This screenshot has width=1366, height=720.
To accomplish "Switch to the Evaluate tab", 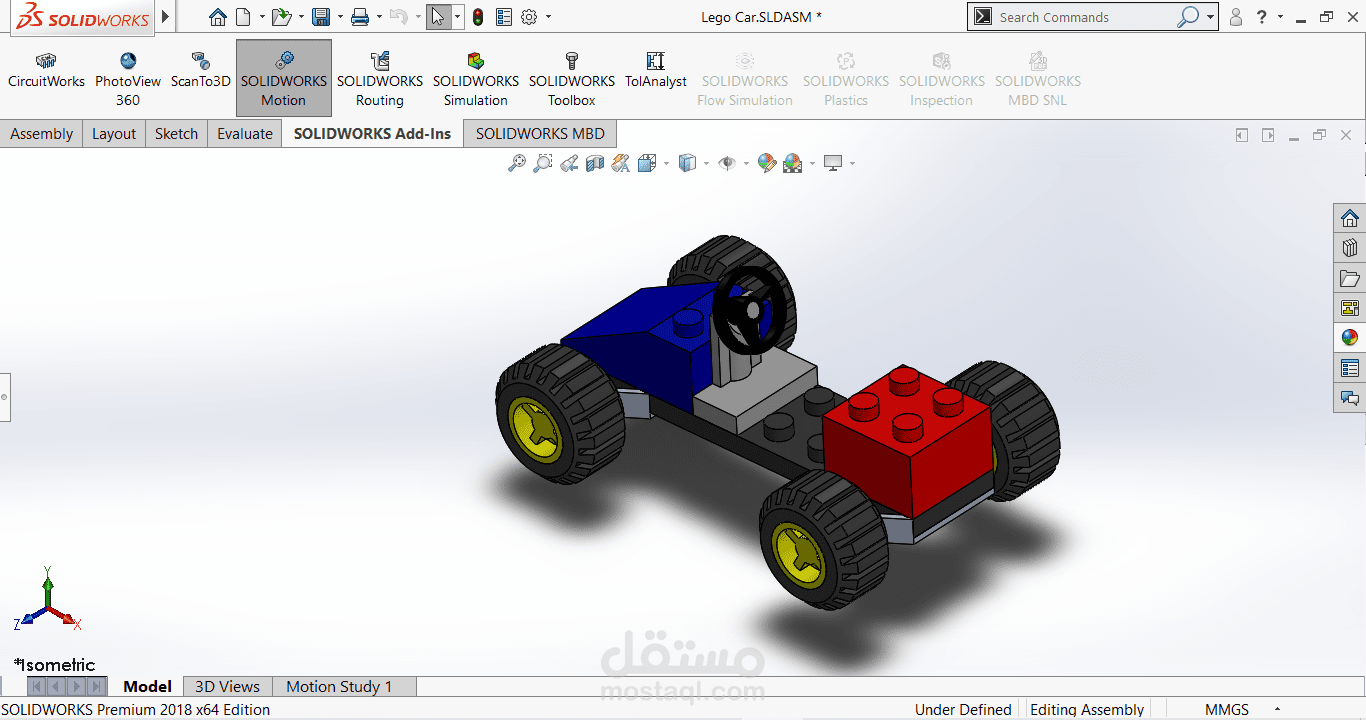I will tap(245, 134).
